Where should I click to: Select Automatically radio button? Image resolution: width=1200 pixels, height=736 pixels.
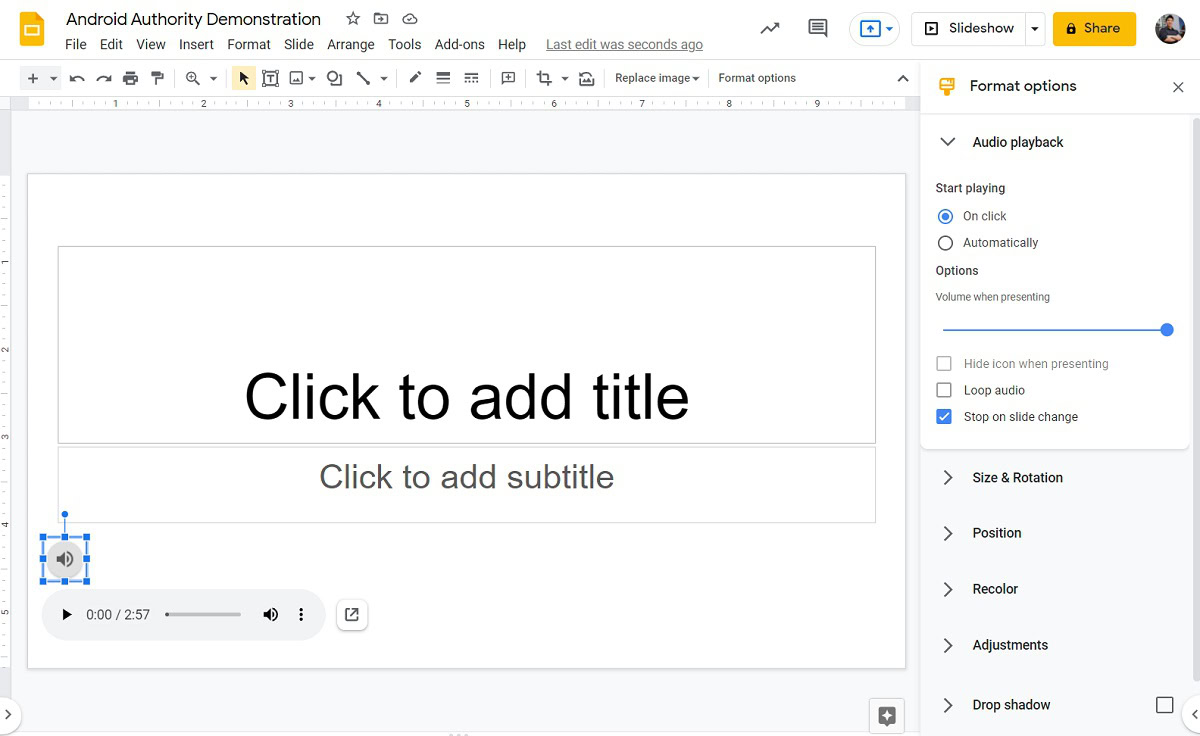click(946, 243)
